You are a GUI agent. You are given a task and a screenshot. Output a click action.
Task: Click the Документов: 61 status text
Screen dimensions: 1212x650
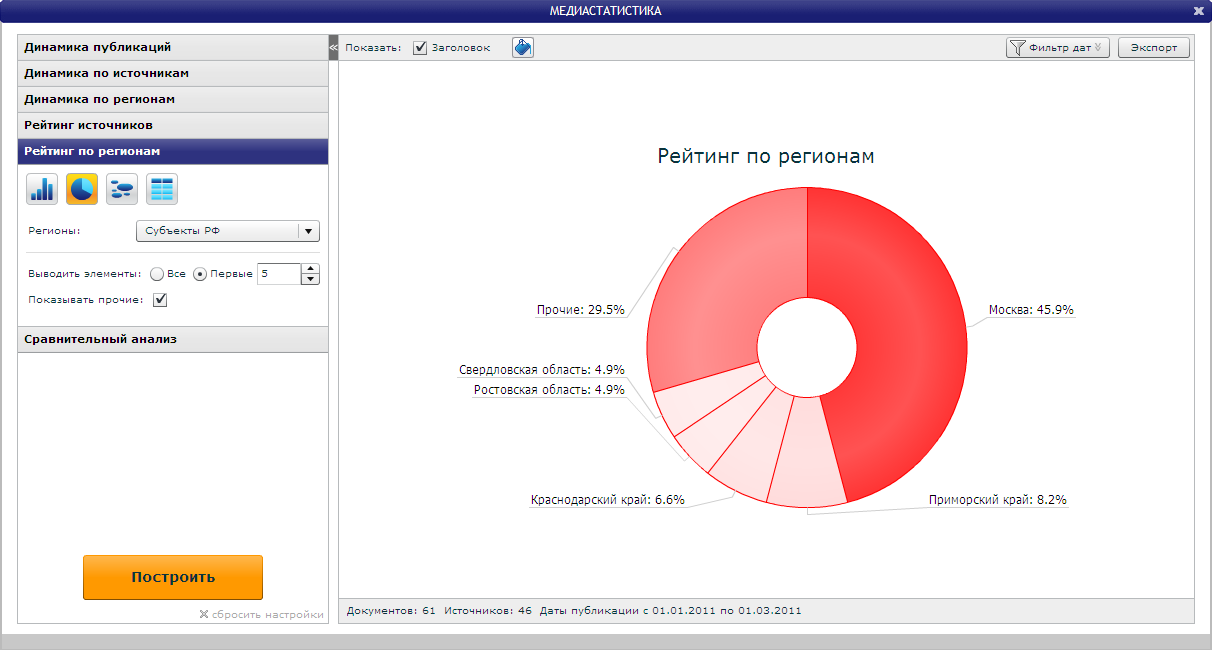390,610
